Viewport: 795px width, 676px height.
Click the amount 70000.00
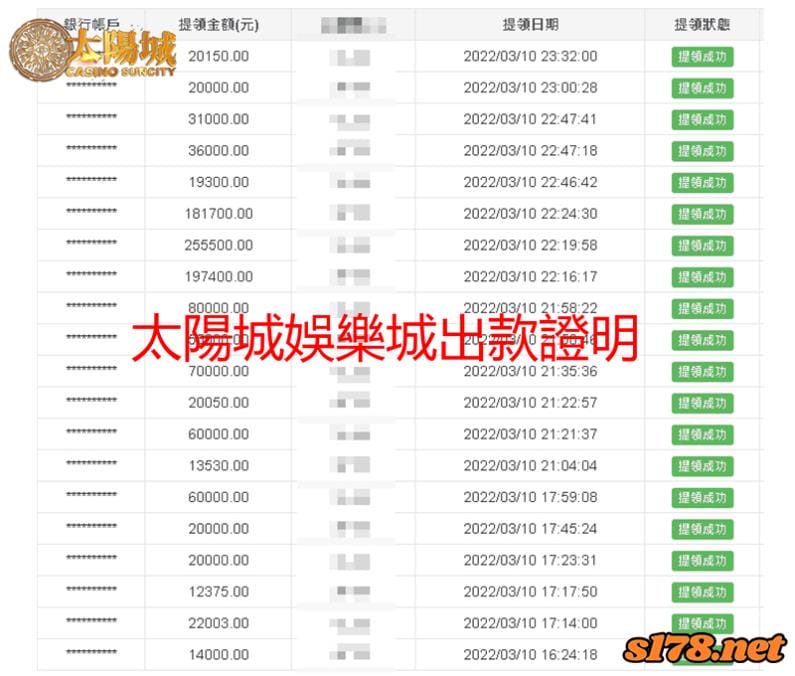click(219, 371)
